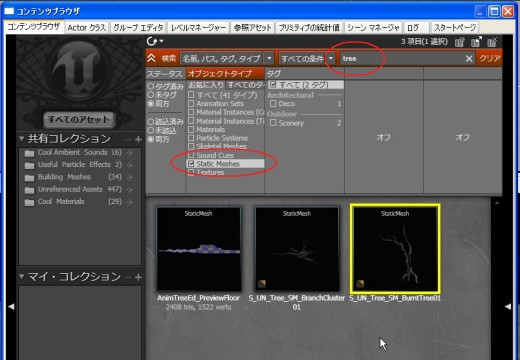This screenshot has height=360, width=520.
Task: Toggle the すべて (2 タグ) tag checkbox
Action: [273, 85]
